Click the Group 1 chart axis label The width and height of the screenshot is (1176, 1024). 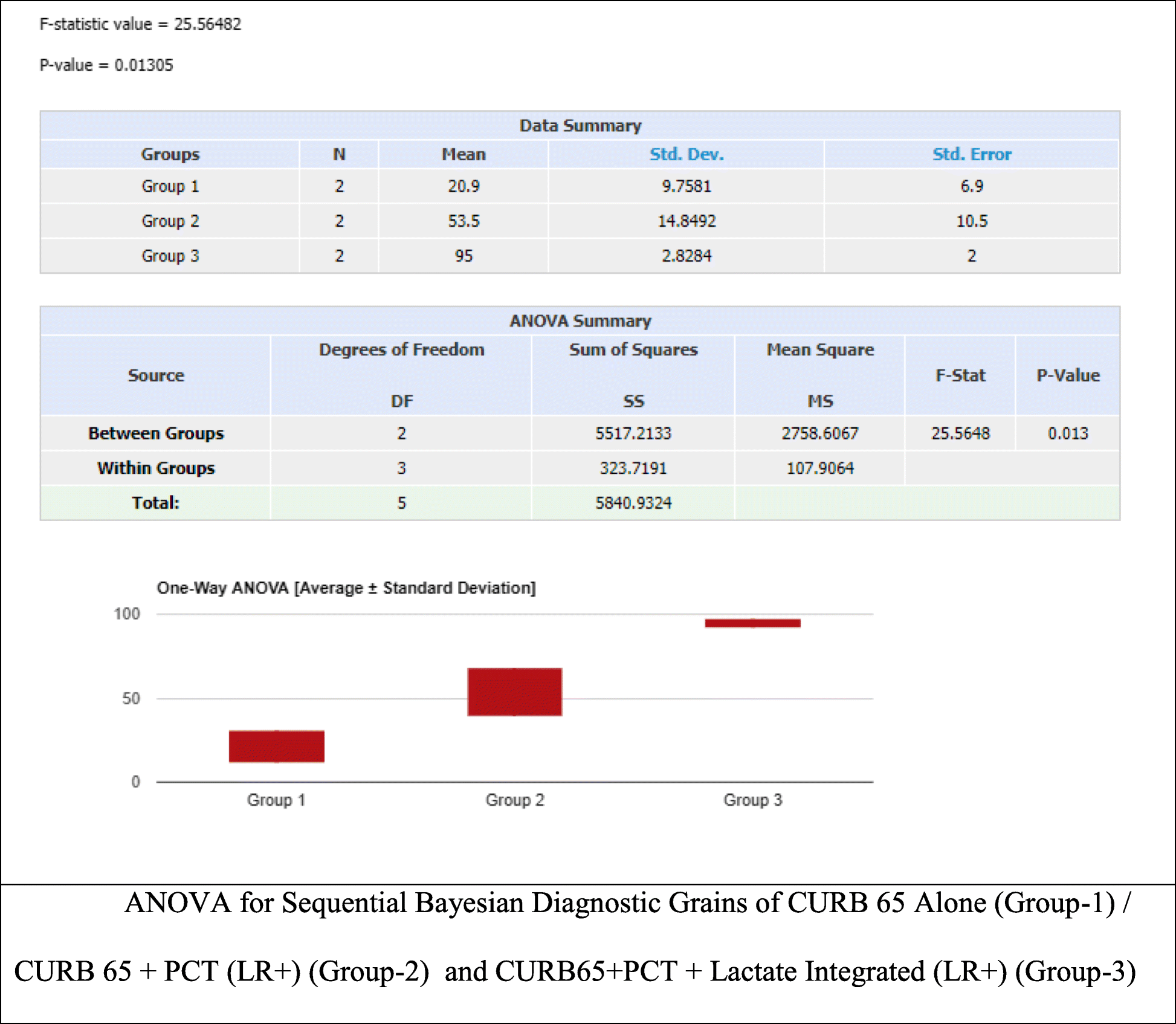[x=277, y=800]
